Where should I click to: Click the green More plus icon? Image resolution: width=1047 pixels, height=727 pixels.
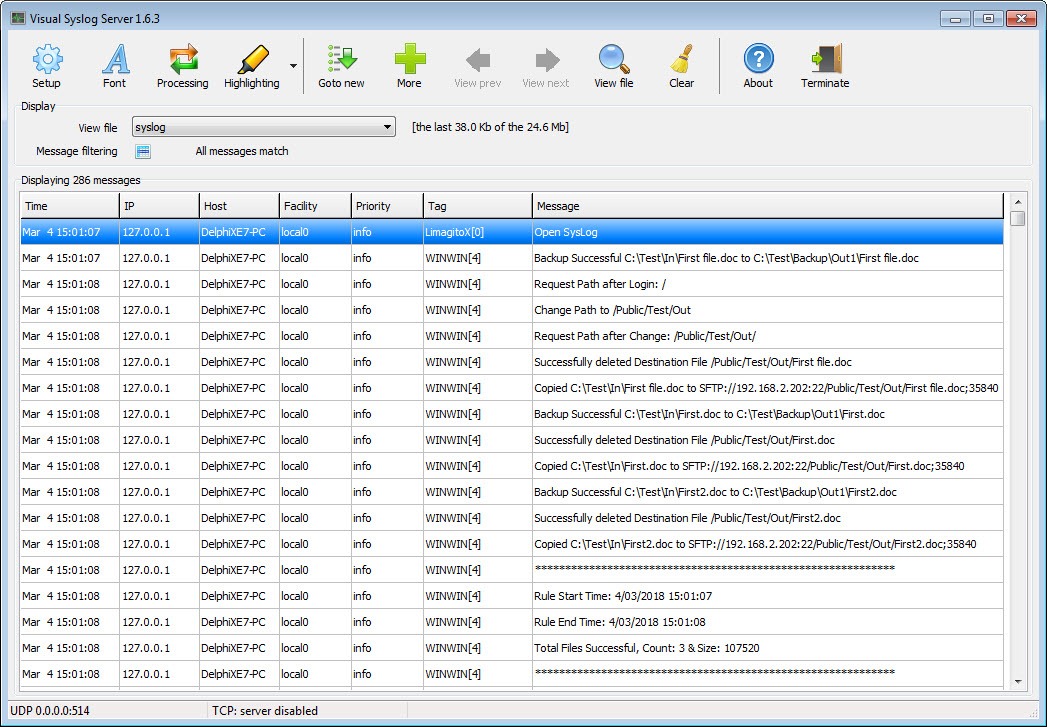click(409, 59)
